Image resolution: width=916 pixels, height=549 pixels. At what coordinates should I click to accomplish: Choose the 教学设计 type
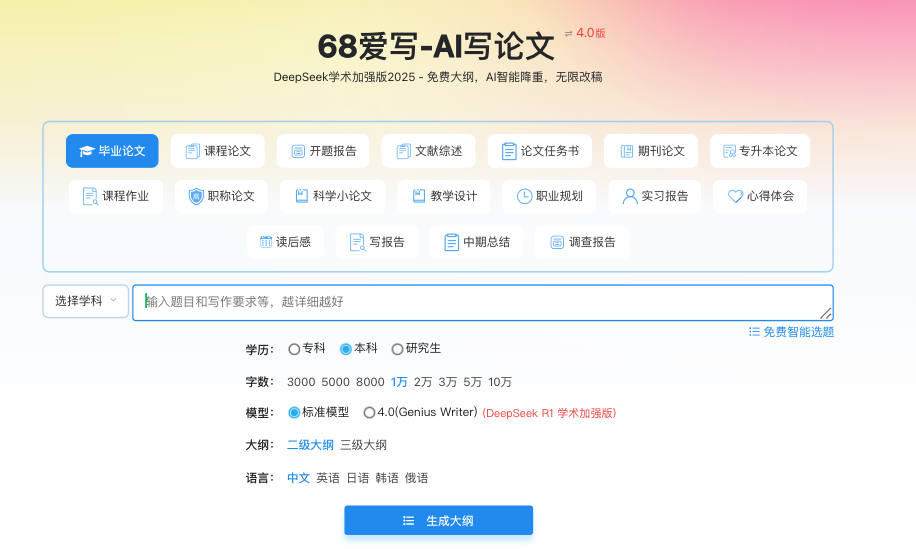(x=444, y=196)
